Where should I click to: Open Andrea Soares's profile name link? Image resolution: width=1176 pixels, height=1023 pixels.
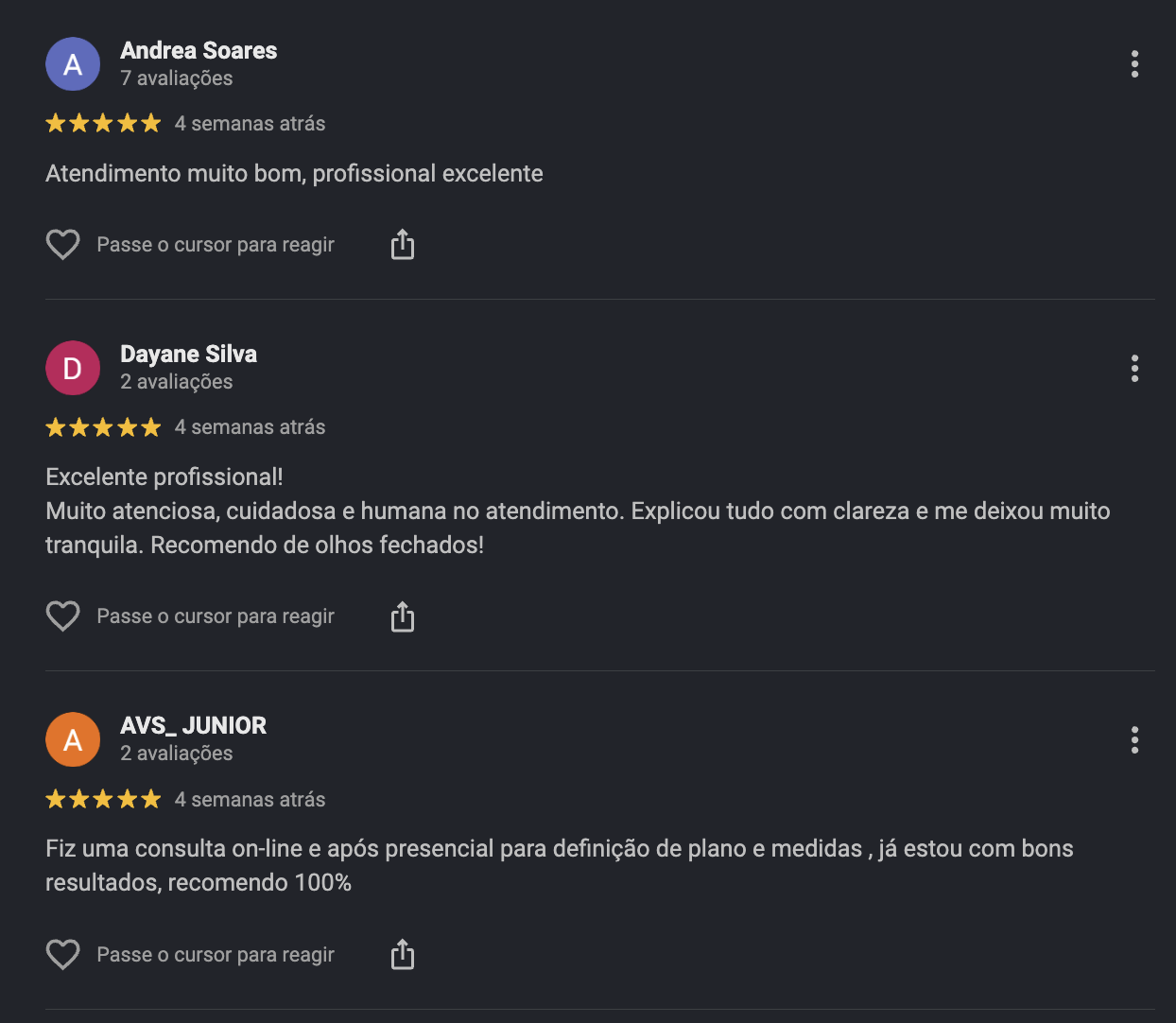pyautogui.click(x=199, y=50)
